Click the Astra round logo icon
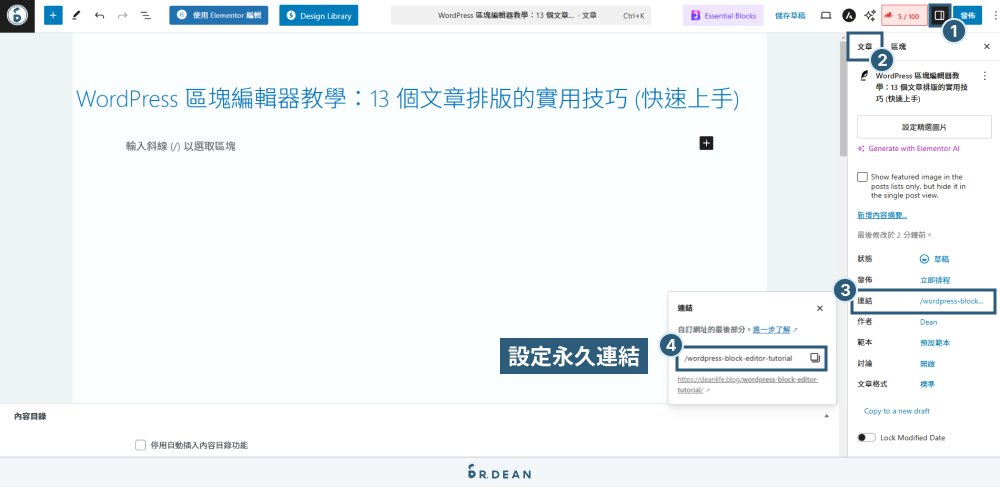Screen dimensions: 1000x488 click(849, 15)
